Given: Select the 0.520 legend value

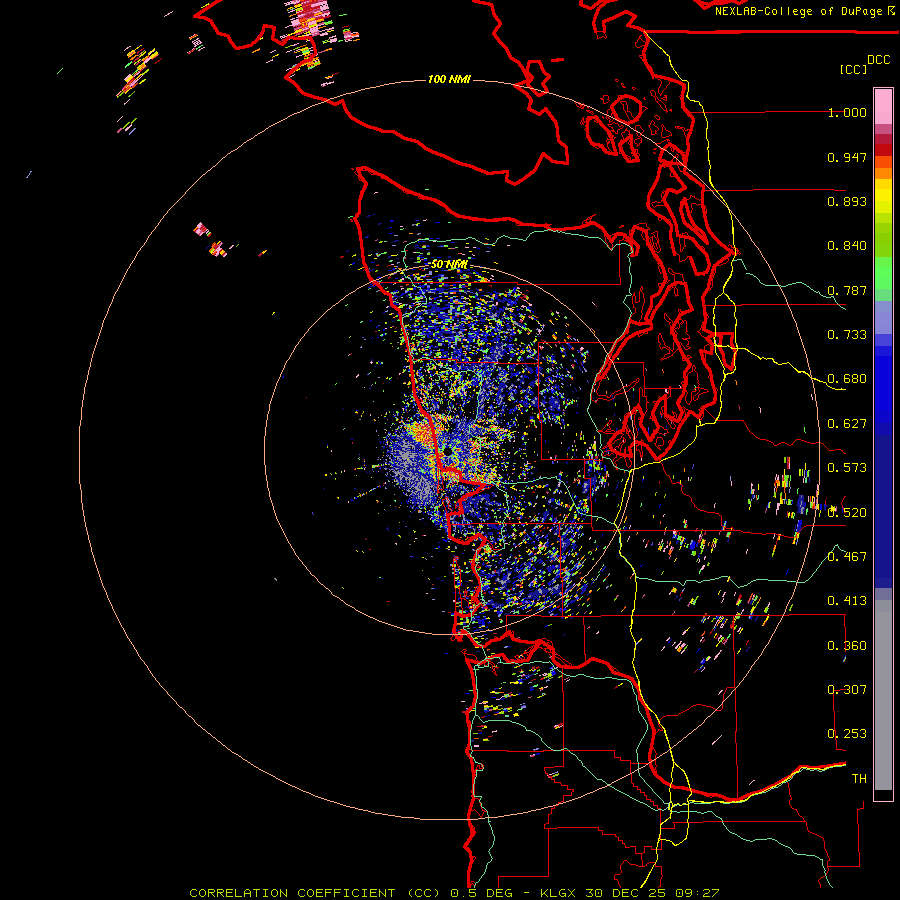Looking at the screenshot, I should [847, 513].
